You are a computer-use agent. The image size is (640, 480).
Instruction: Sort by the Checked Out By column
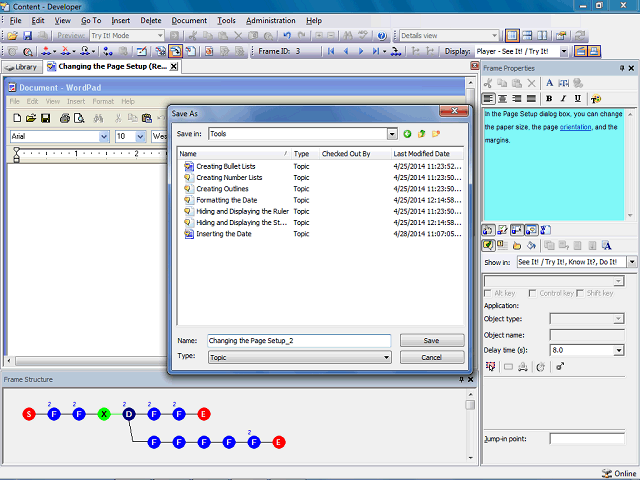(355, 154)
